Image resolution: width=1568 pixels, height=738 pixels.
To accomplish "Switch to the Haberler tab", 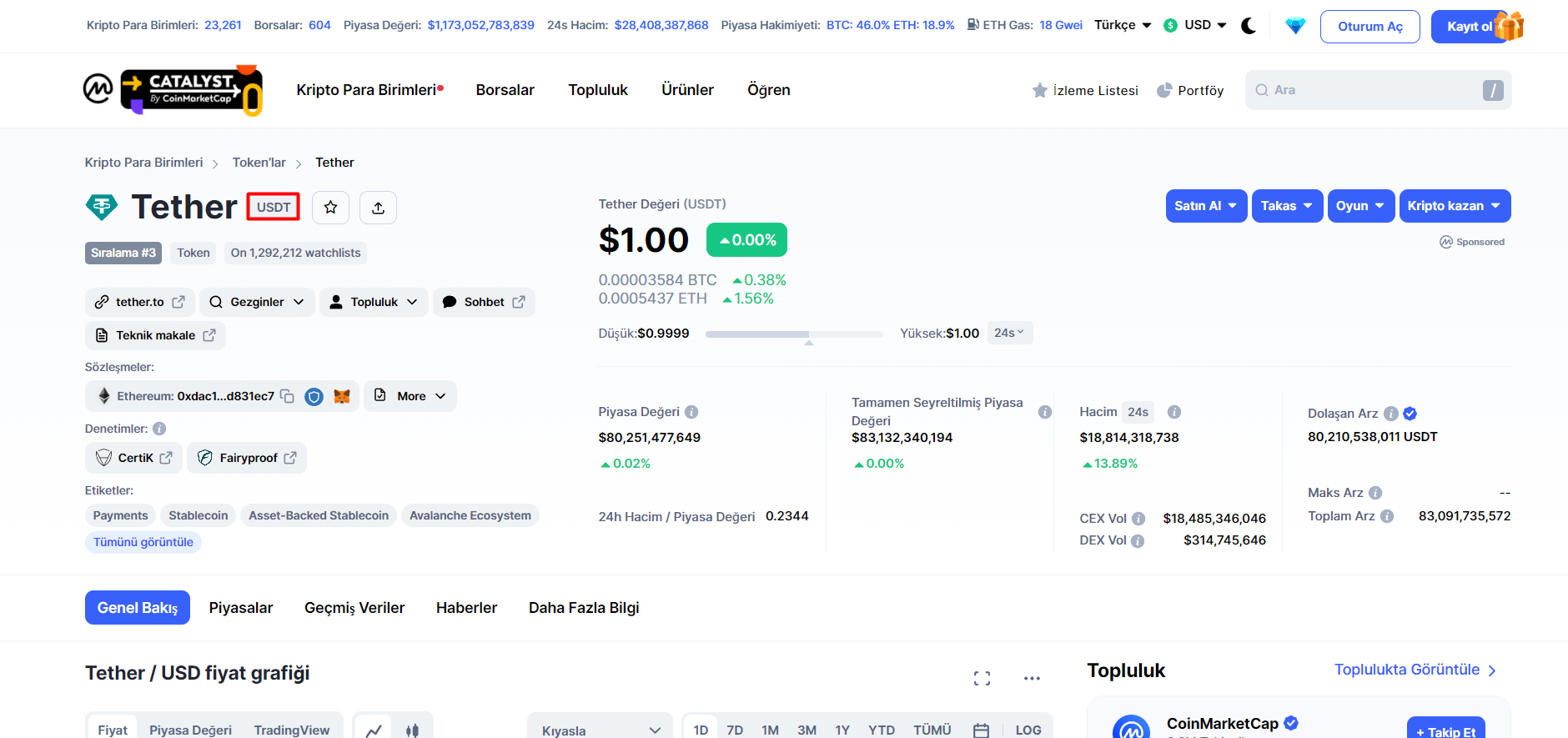I will tap(466, 608).
